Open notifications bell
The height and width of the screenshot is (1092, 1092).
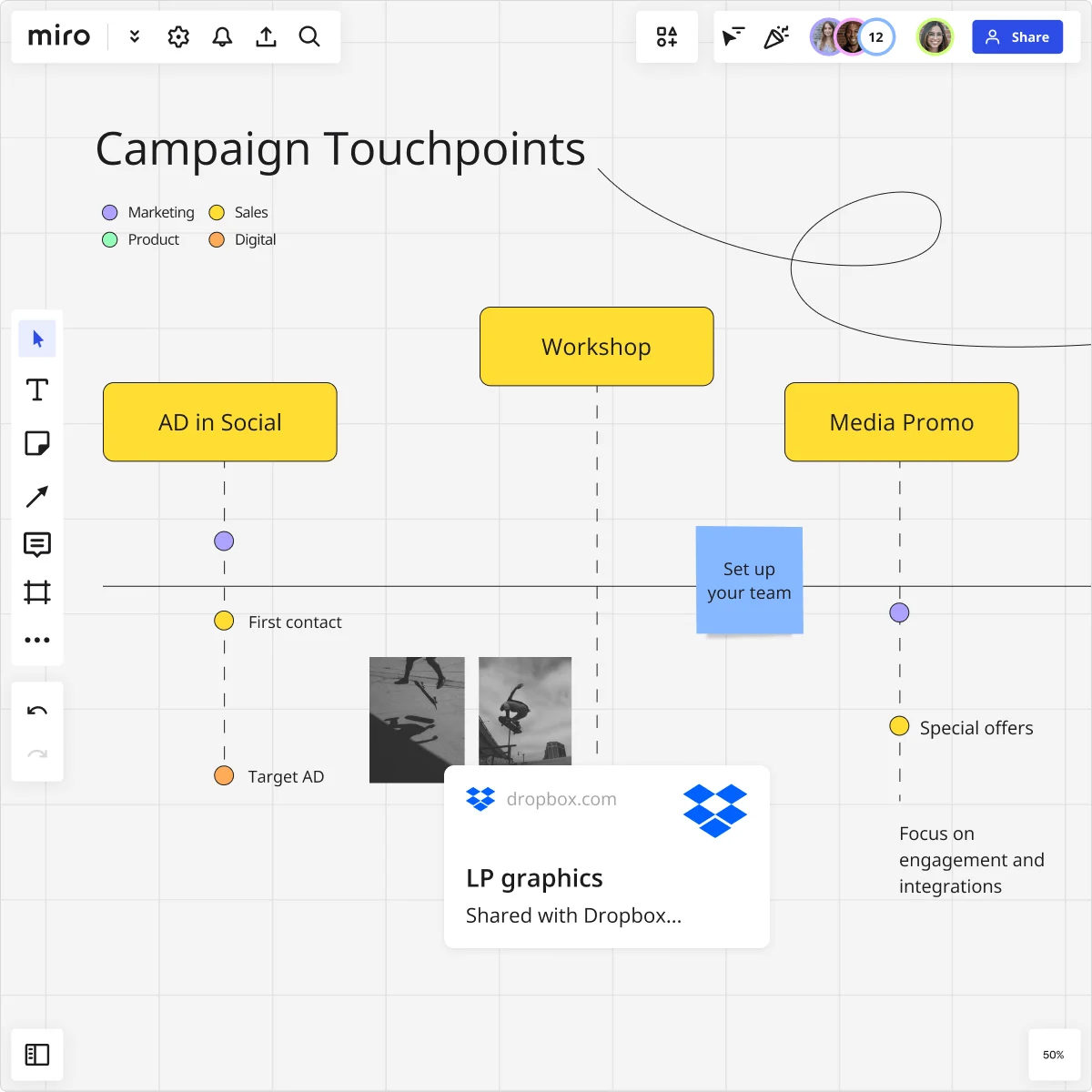click(x=222, y=36)
